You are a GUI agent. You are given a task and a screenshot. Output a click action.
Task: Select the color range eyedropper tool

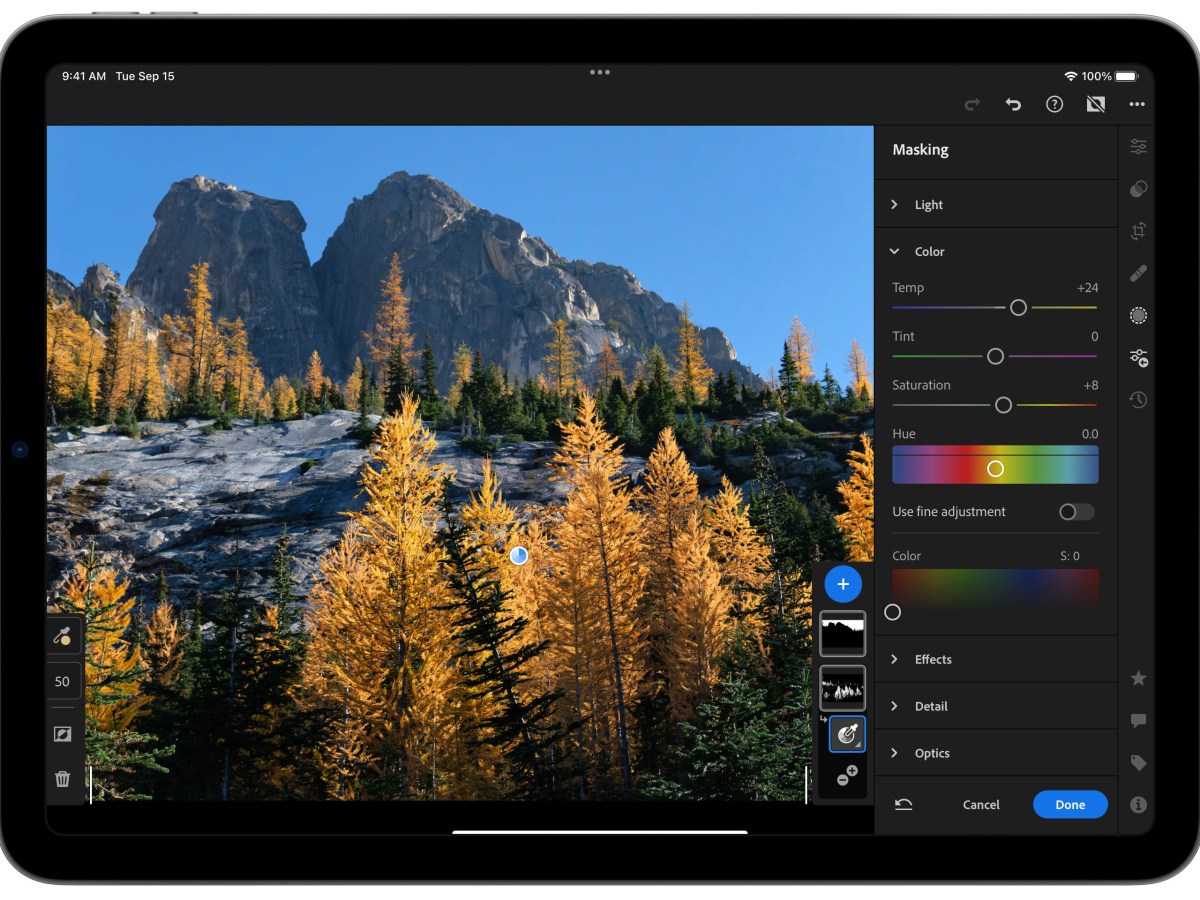[x=63, y=635]
